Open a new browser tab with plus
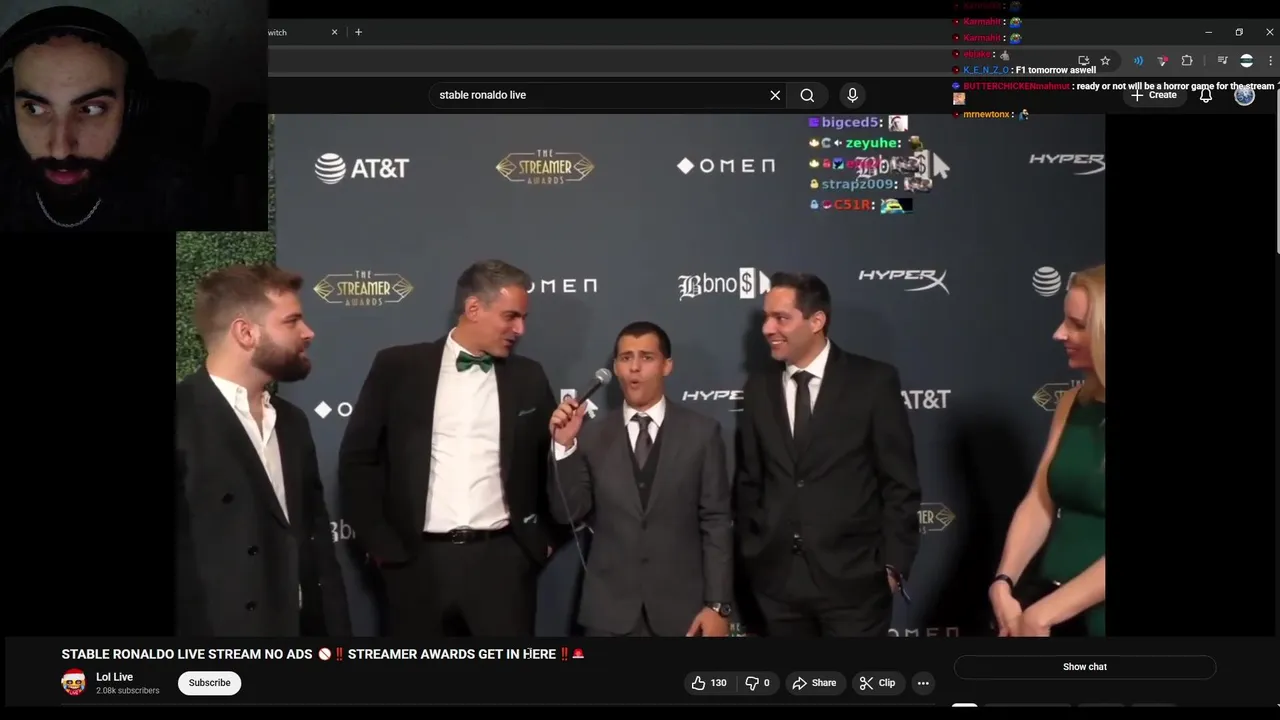 (x=359, y=32)
